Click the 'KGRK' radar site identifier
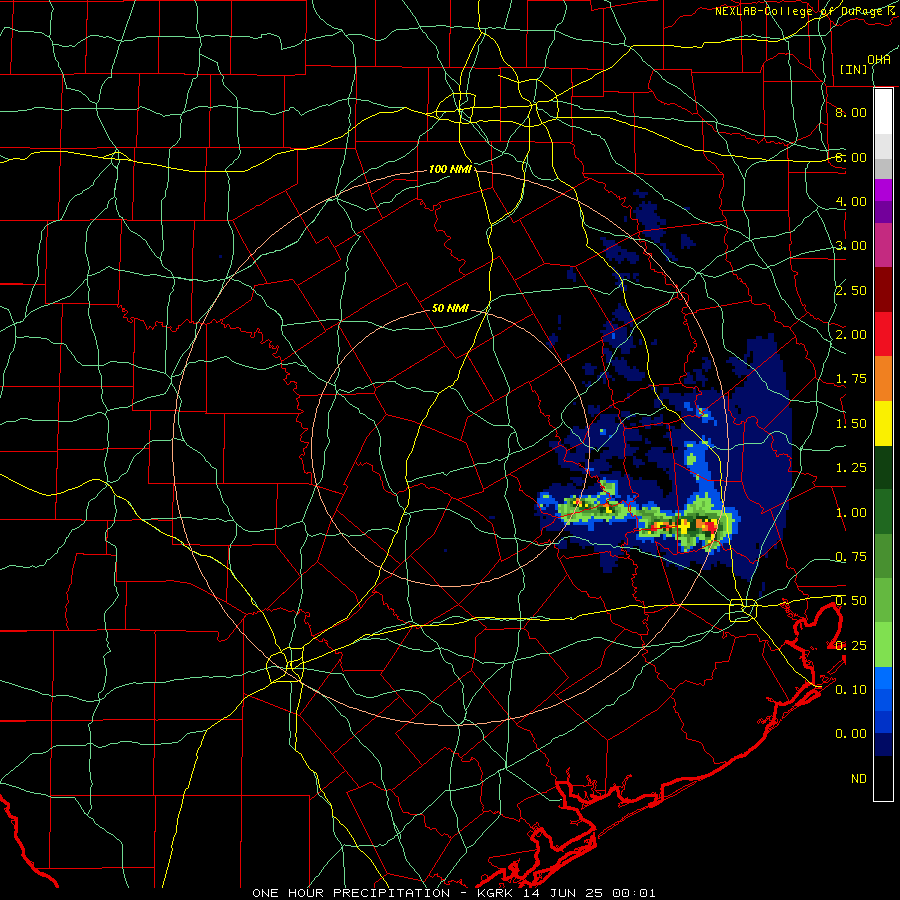This screenshot has height=900, width=900. [495, 893]
